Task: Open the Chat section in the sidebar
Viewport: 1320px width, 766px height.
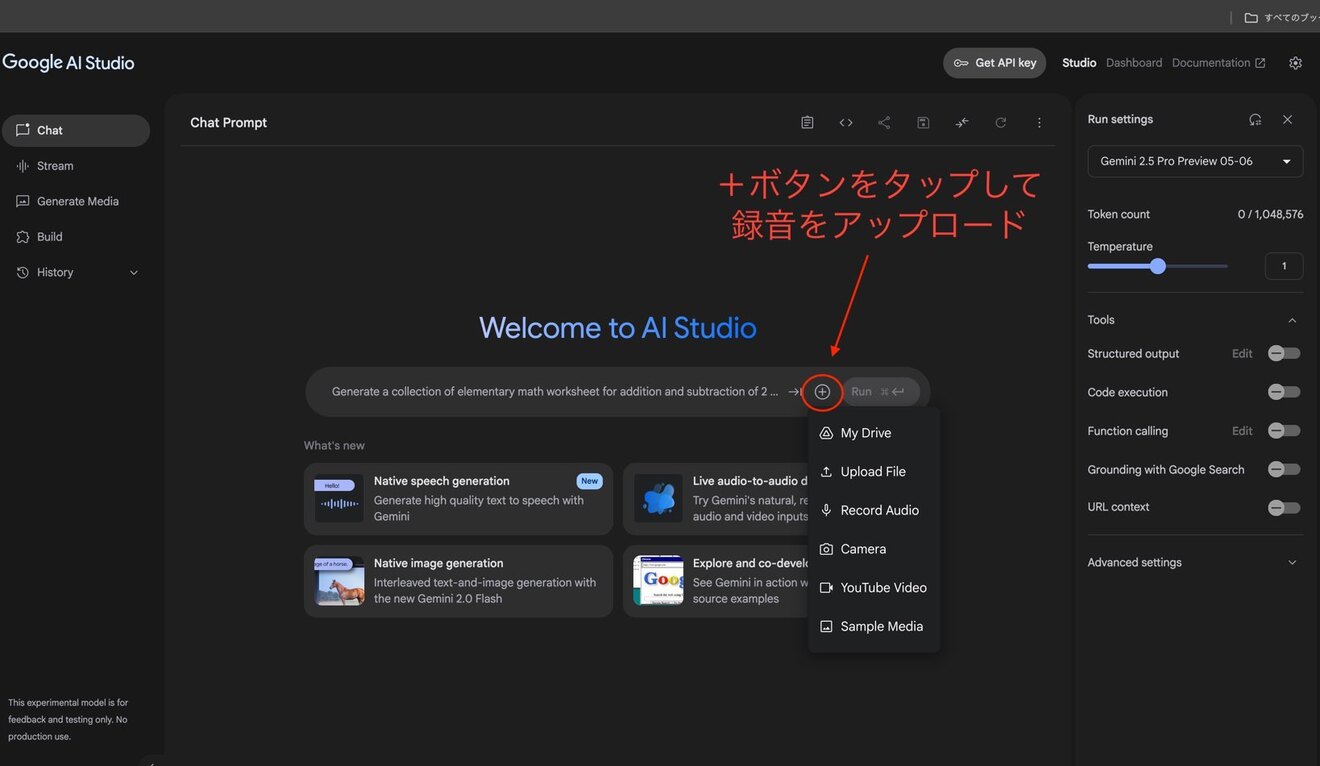Action: 76,130
